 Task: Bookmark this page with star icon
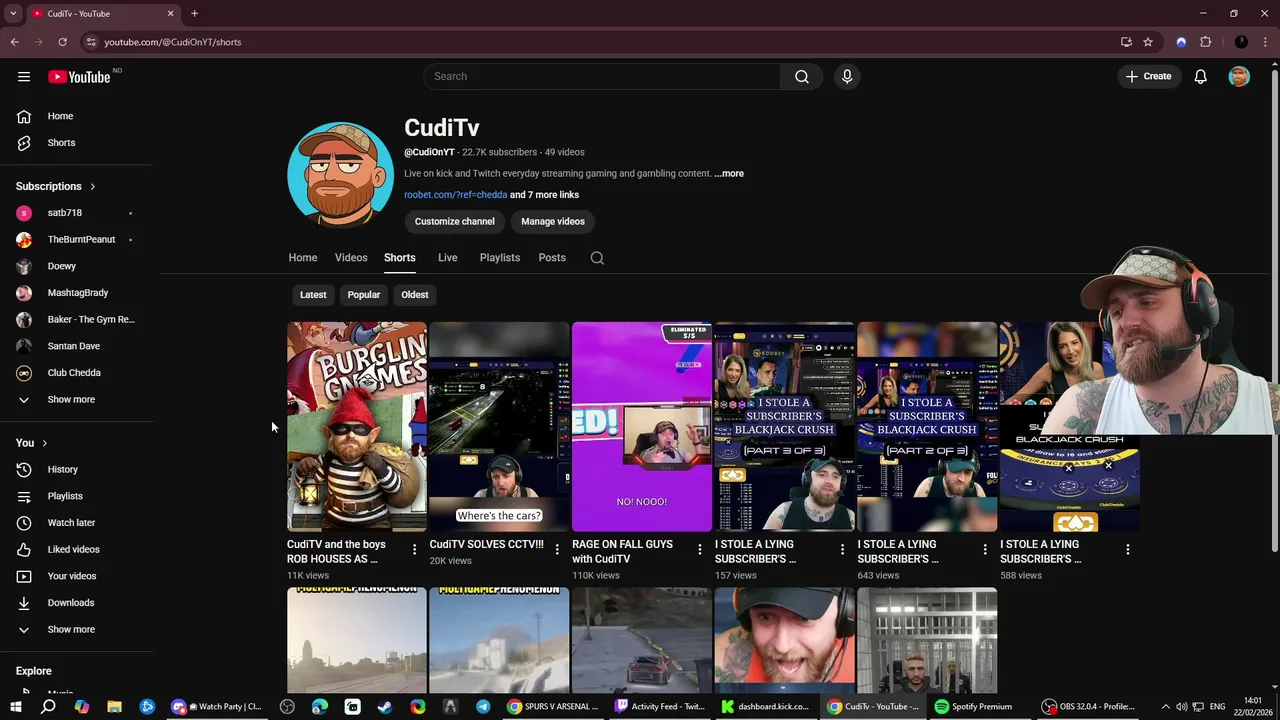click(1148, 42)
